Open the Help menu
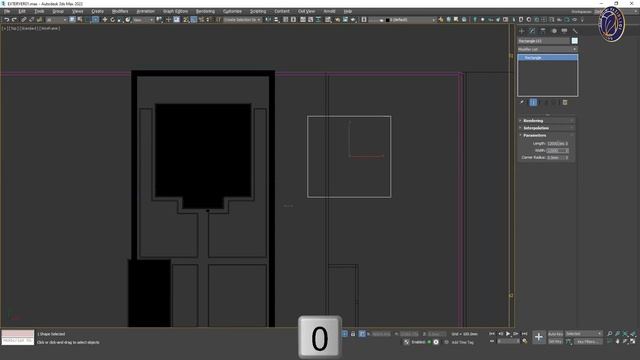This screenshot has width=640, height=360. [348, 11]
